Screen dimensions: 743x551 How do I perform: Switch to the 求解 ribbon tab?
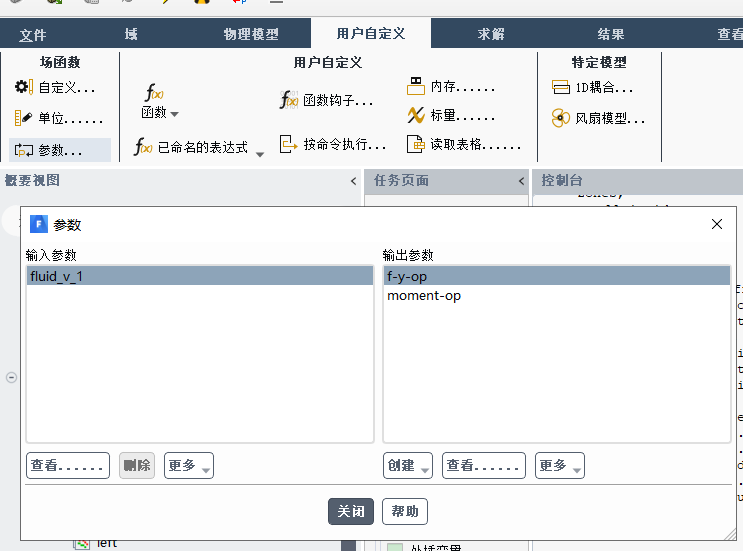pyautogui.click(x=491, y=34)
